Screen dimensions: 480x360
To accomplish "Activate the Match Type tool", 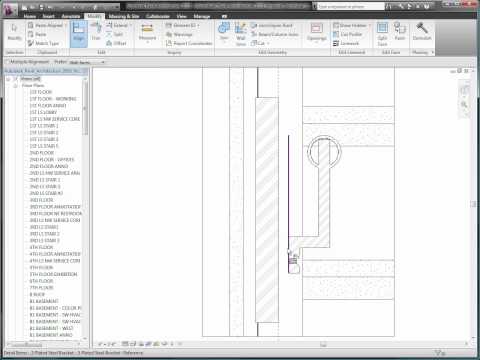I will (43, 43).
